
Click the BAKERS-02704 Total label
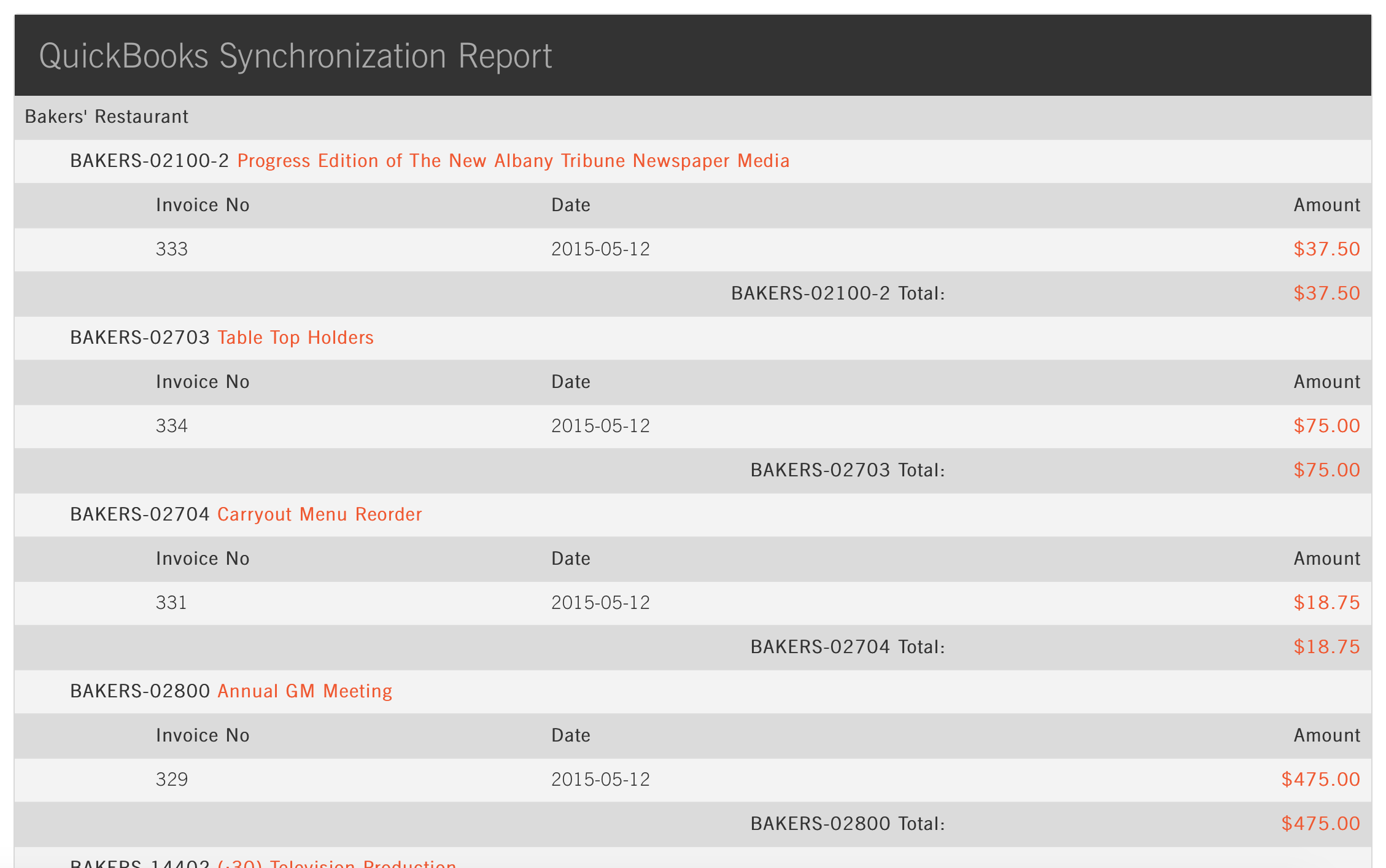click(x=848, y=647)
